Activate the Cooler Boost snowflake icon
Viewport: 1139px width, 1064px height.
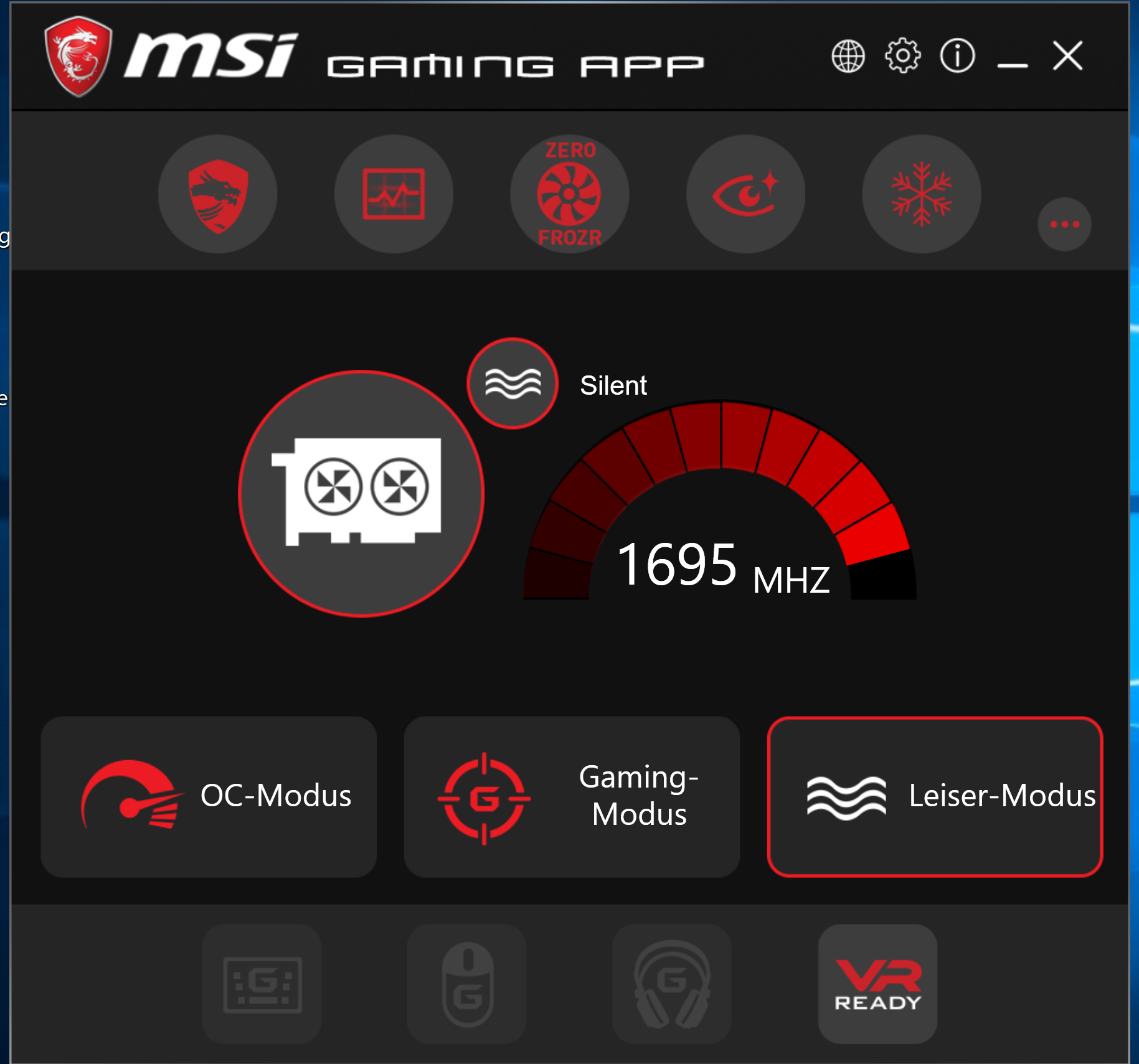point(922,194)
